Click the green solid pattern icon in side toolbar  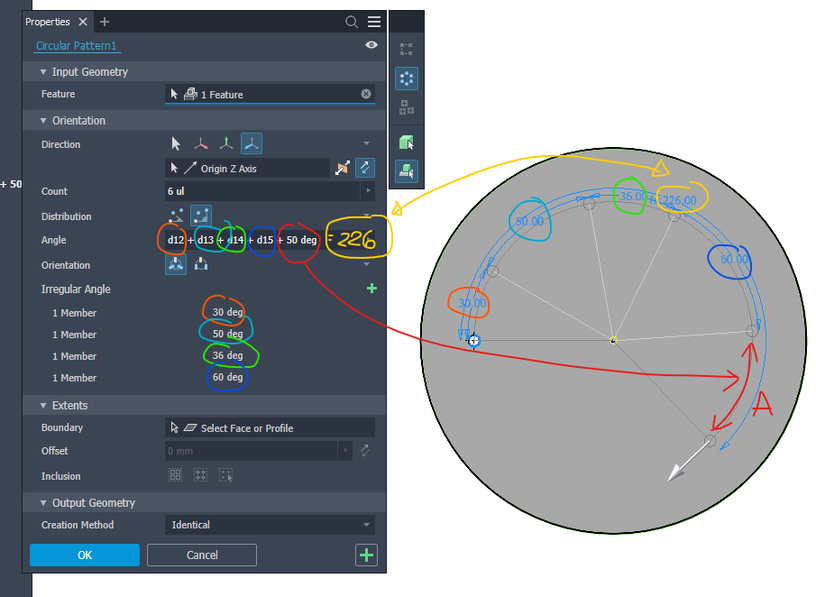406,142
